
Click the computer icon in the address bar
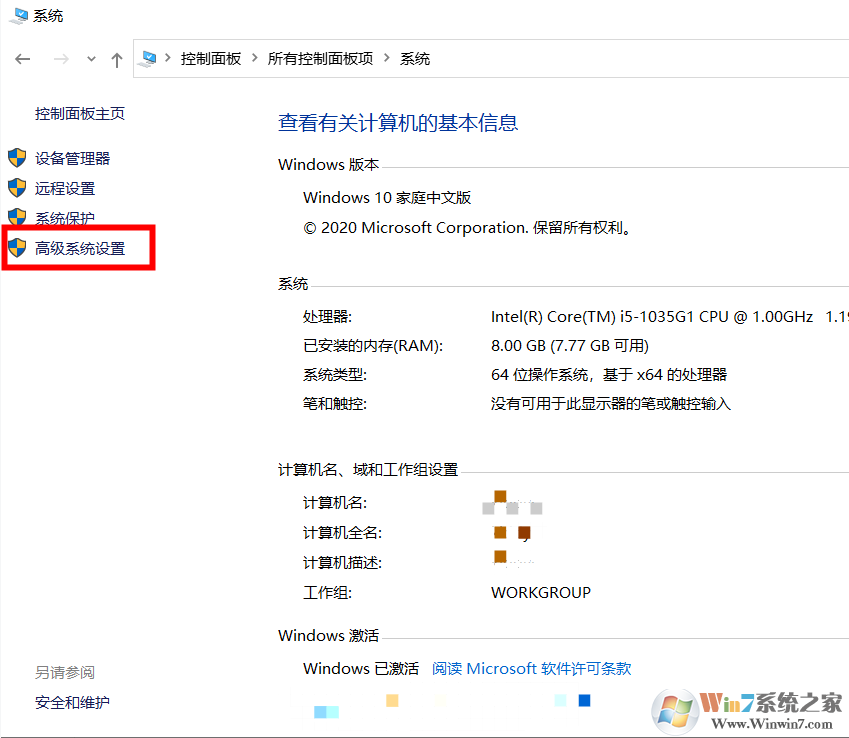(x=148, y=58)
